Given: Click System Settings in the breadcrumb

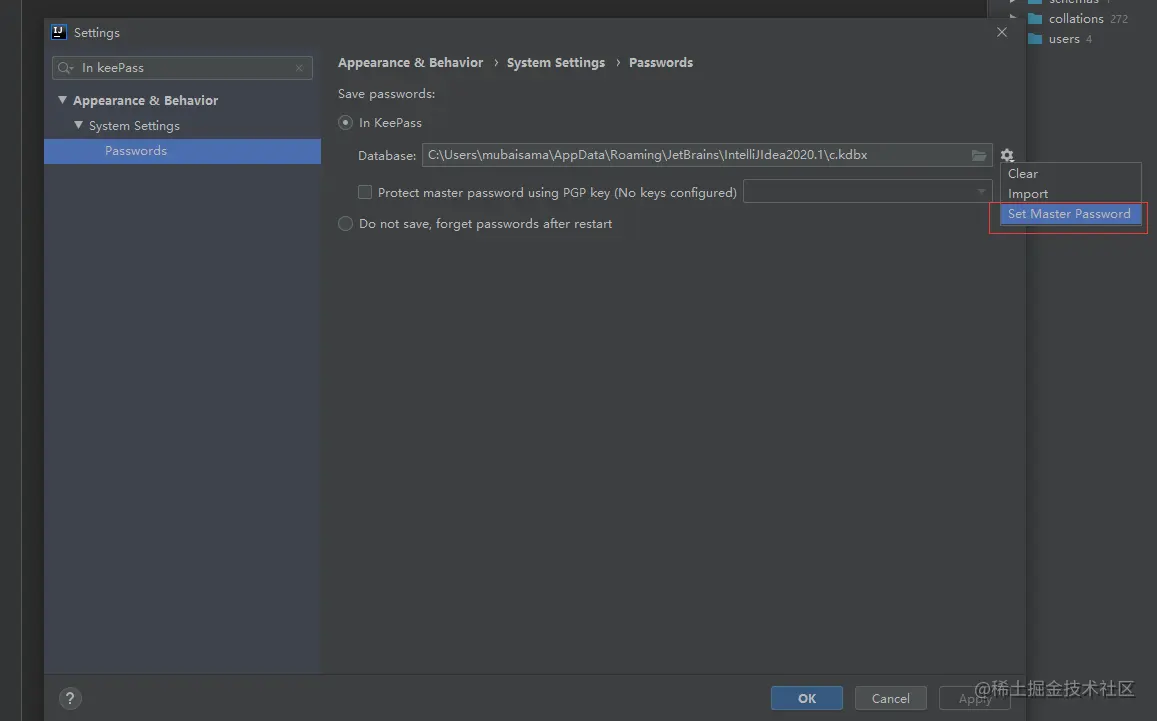Looking at the screenshot, I should 556,63.
